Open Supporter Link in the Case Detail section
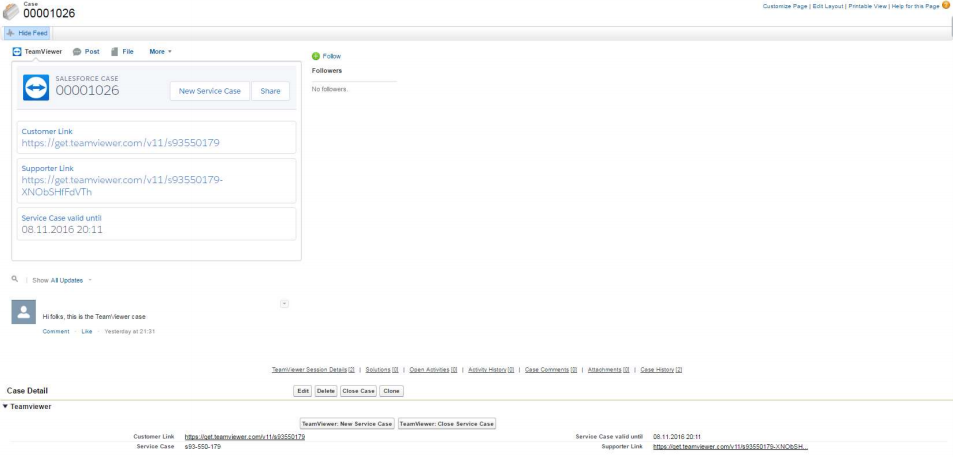Screen dimensions: 954x457 pos(731,447)
